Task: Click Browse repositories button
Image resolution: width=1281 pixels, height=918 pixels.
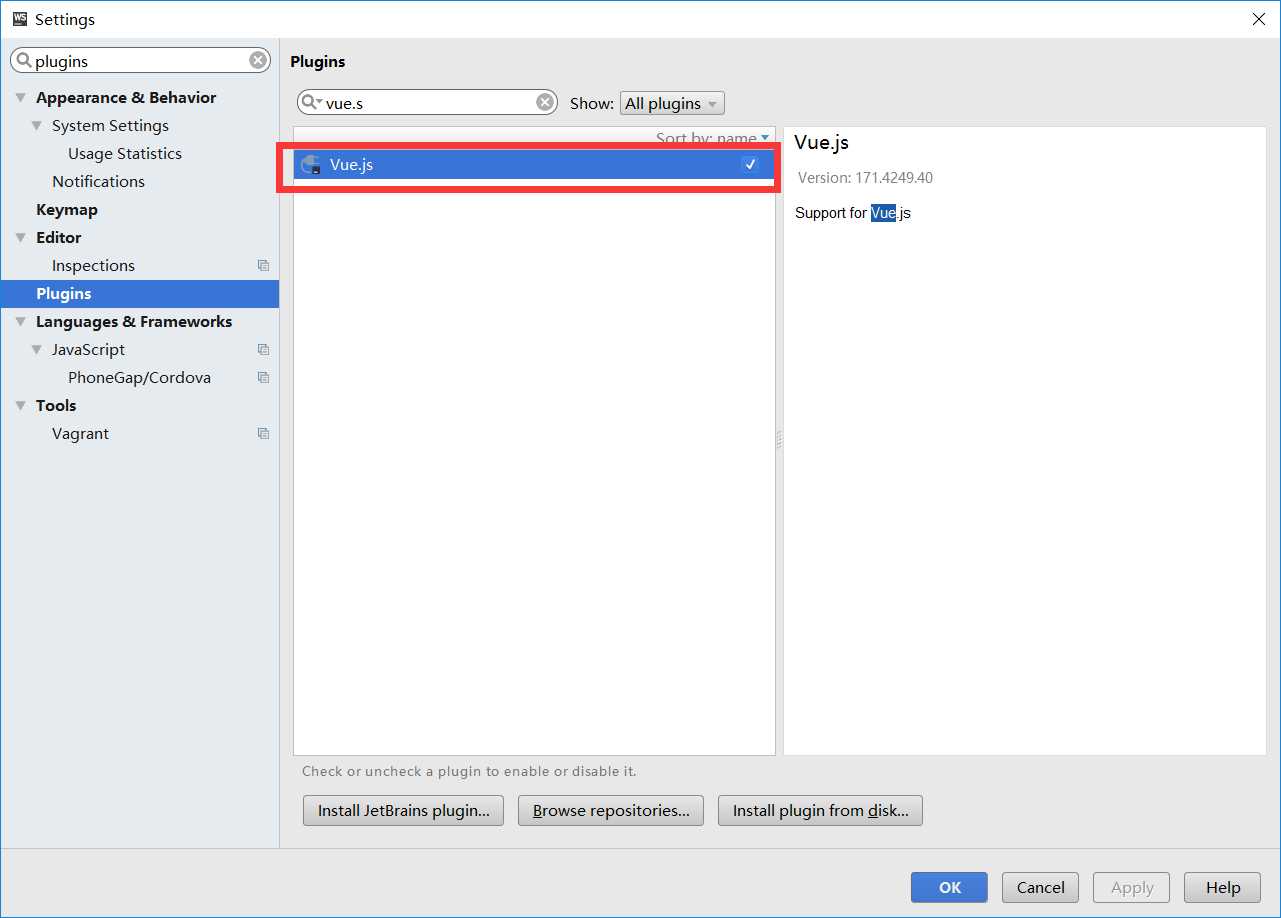Action: tap(611, 811)
